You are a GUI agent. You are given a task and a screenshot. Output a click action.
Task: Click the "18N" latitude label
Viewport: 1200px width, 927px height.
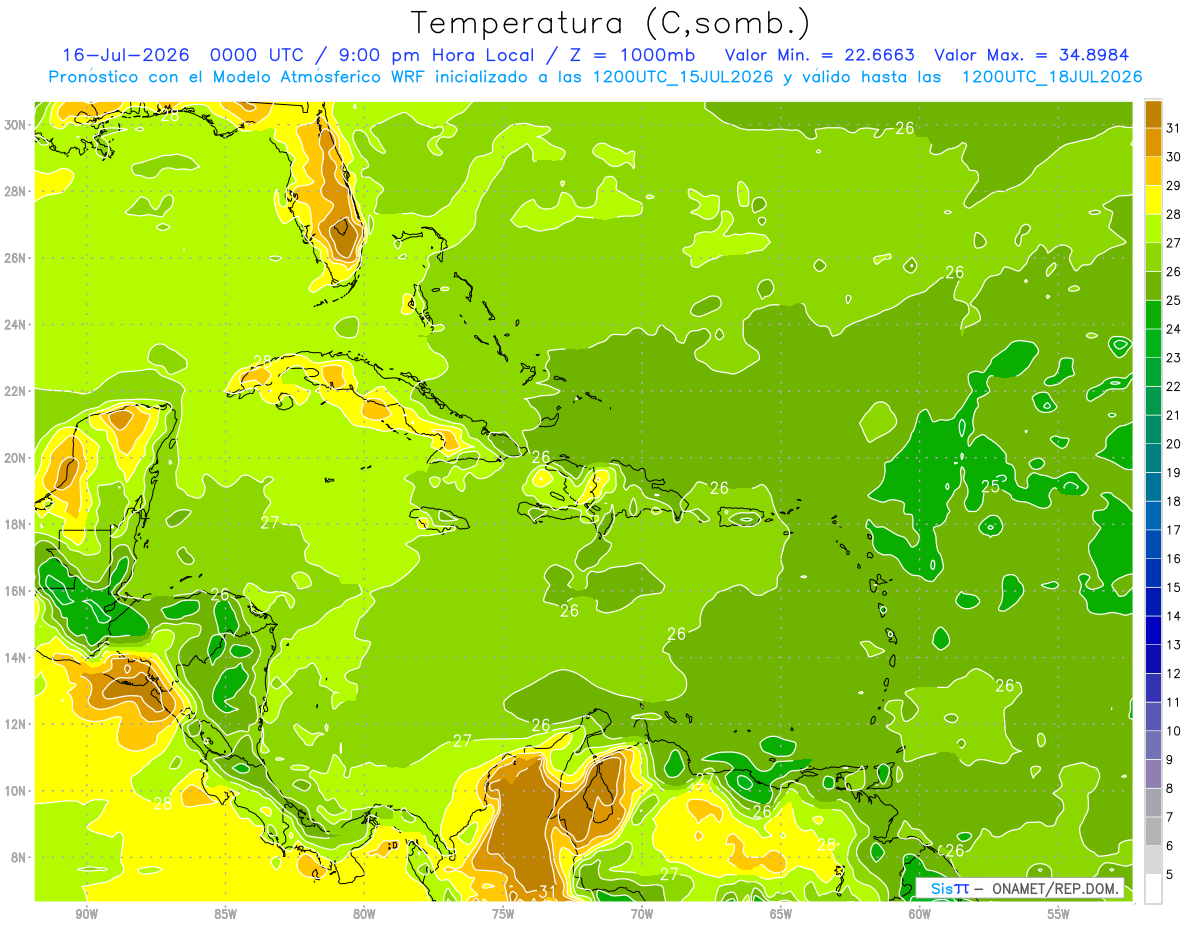(x=17, y=524)
